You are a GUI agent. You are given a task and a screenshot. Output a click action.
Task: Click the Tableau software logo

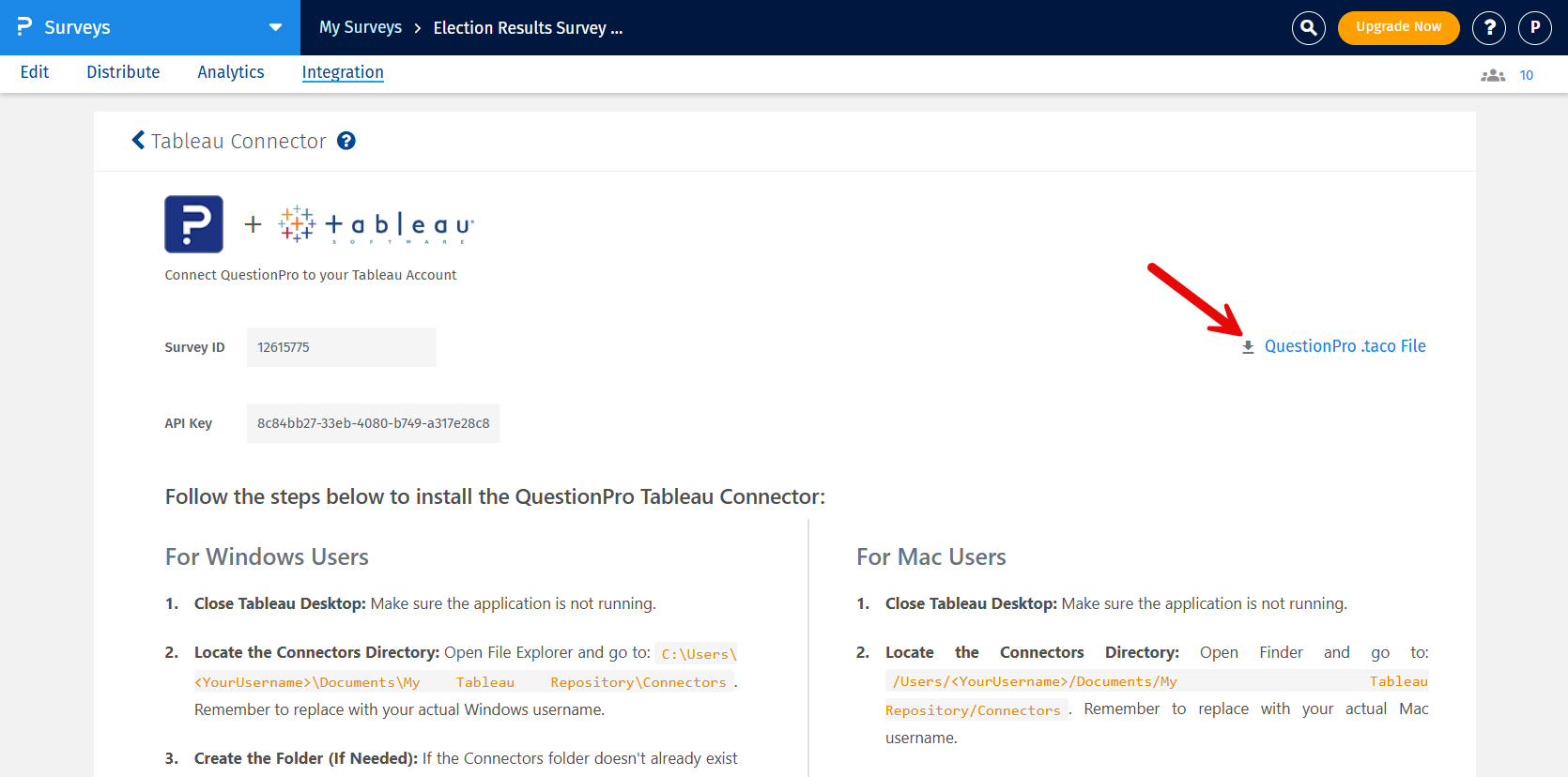pyautogui.click(x=377, y=225)
